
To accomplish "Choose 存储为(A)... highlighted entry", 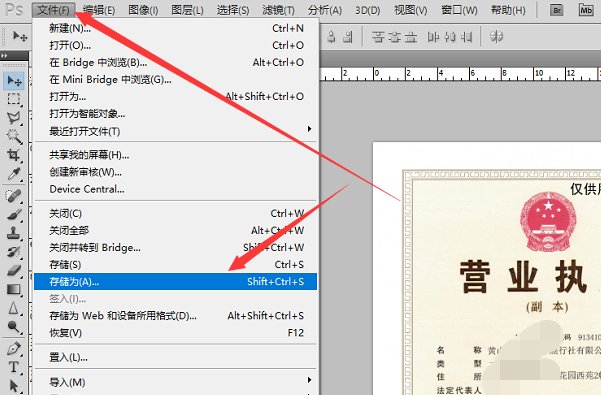I will point(176,282).
